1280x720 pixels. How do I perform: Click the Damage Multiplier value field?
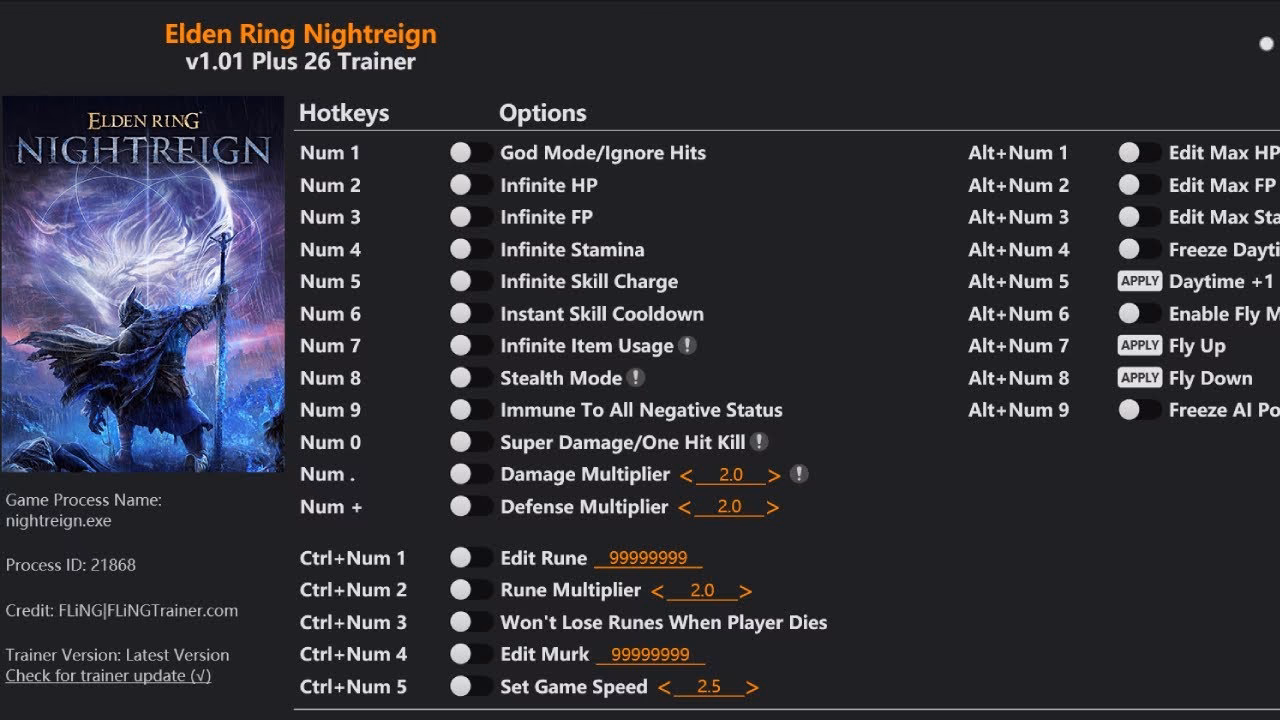(730, 475)
